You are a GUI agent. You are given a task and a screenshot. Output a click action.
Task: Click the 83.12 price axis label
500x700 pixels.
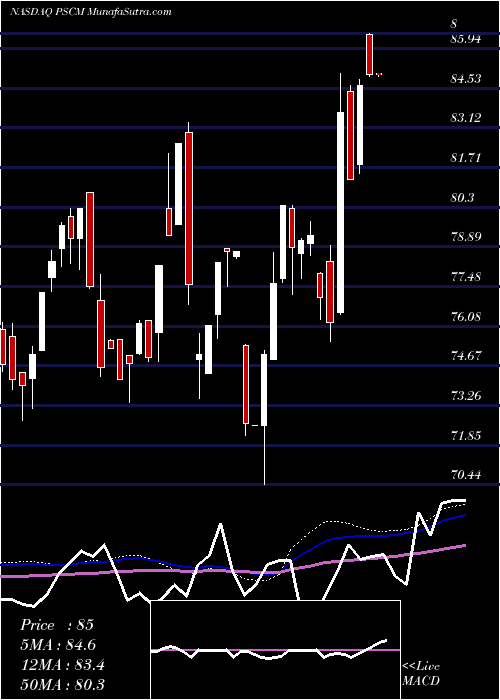point(466,118)
